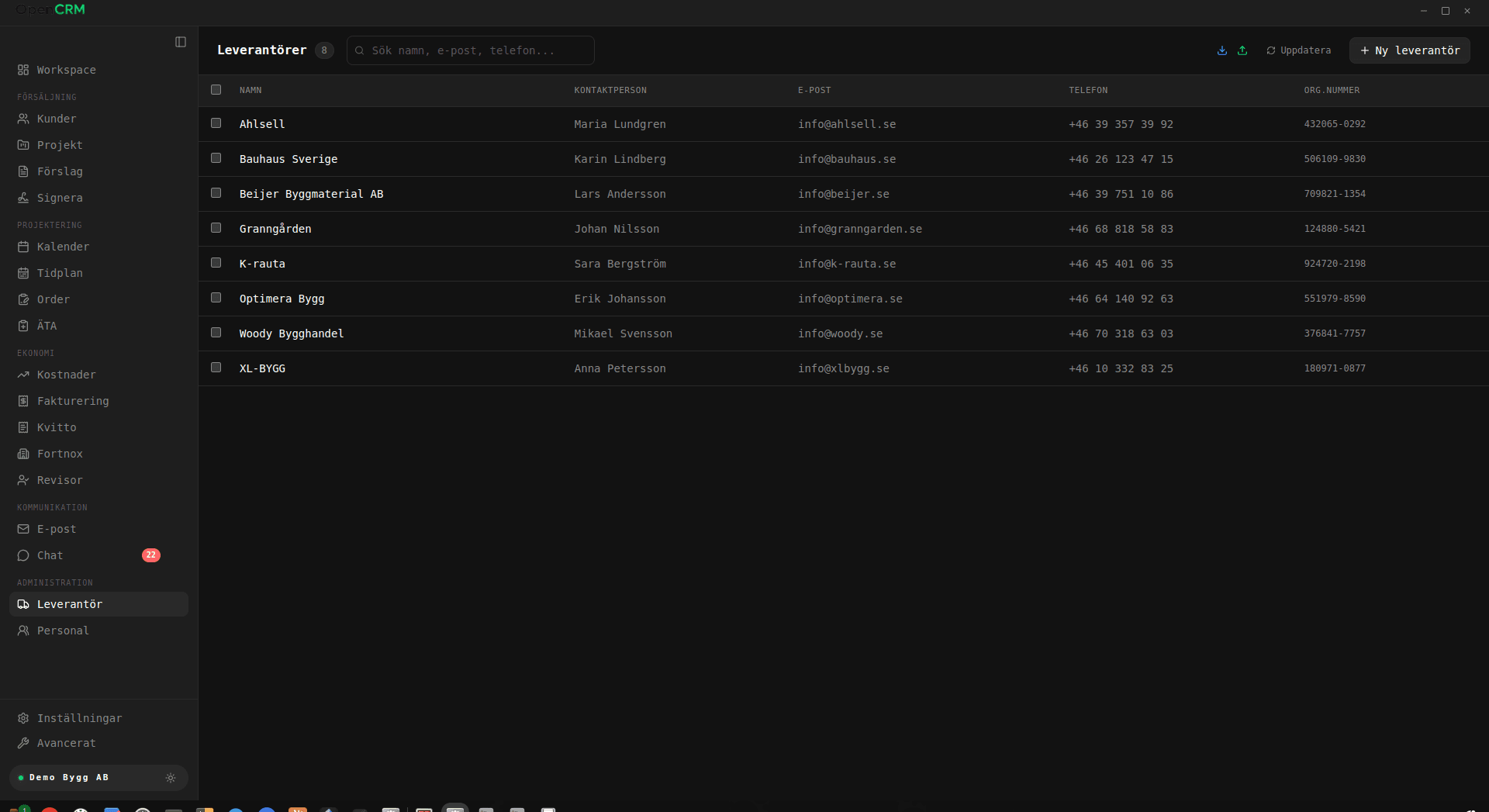
Task: Go to the Fortnox page
Action: click(x=98, y=454)
